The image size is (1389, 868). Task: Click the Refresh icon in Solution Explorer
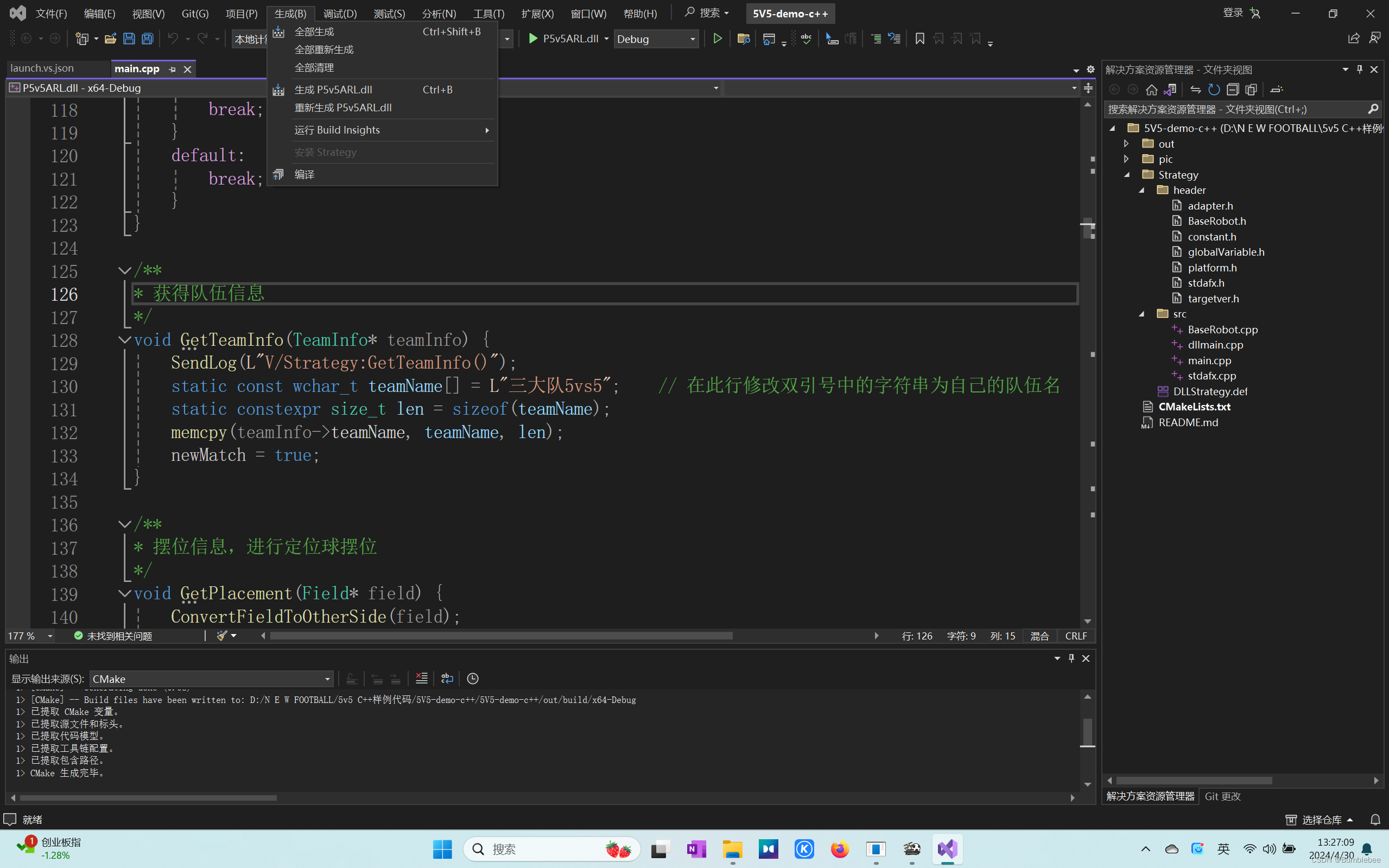pyautogui.click(x=1213, y=90)
